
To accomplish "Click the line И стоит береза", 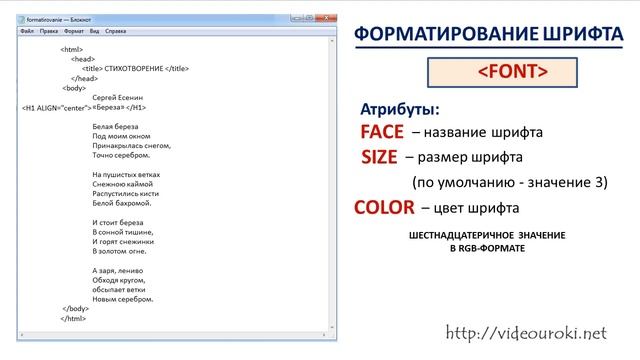I will click(x=118, y=222).
